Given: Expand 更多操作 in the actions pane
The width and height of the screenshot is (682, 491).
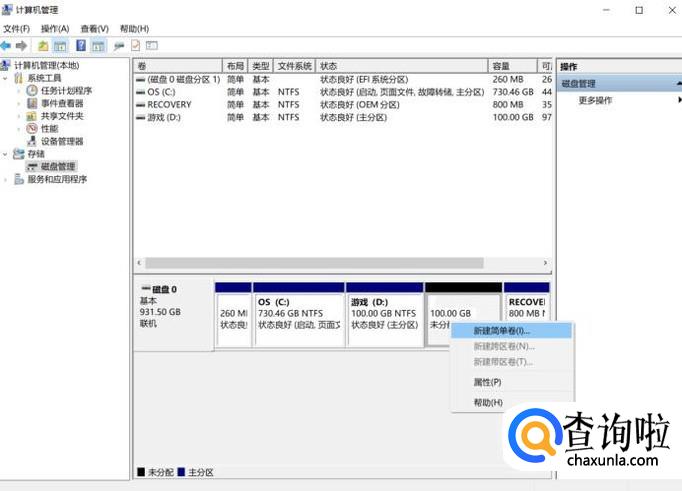Looking at the screenshot, I should point(596,100).
